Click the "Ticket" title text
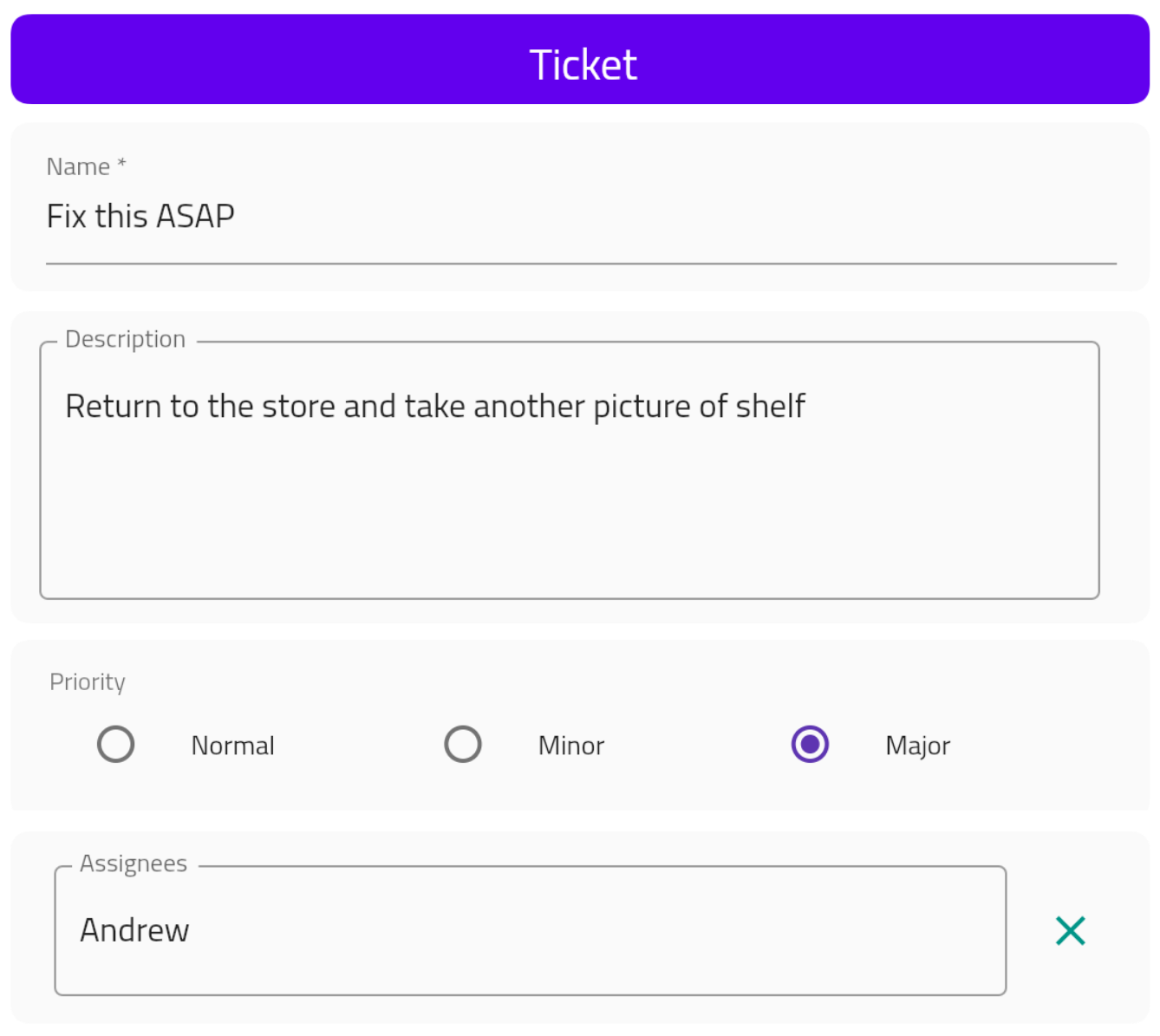The image size is (1160, 1036). (583, 65)
